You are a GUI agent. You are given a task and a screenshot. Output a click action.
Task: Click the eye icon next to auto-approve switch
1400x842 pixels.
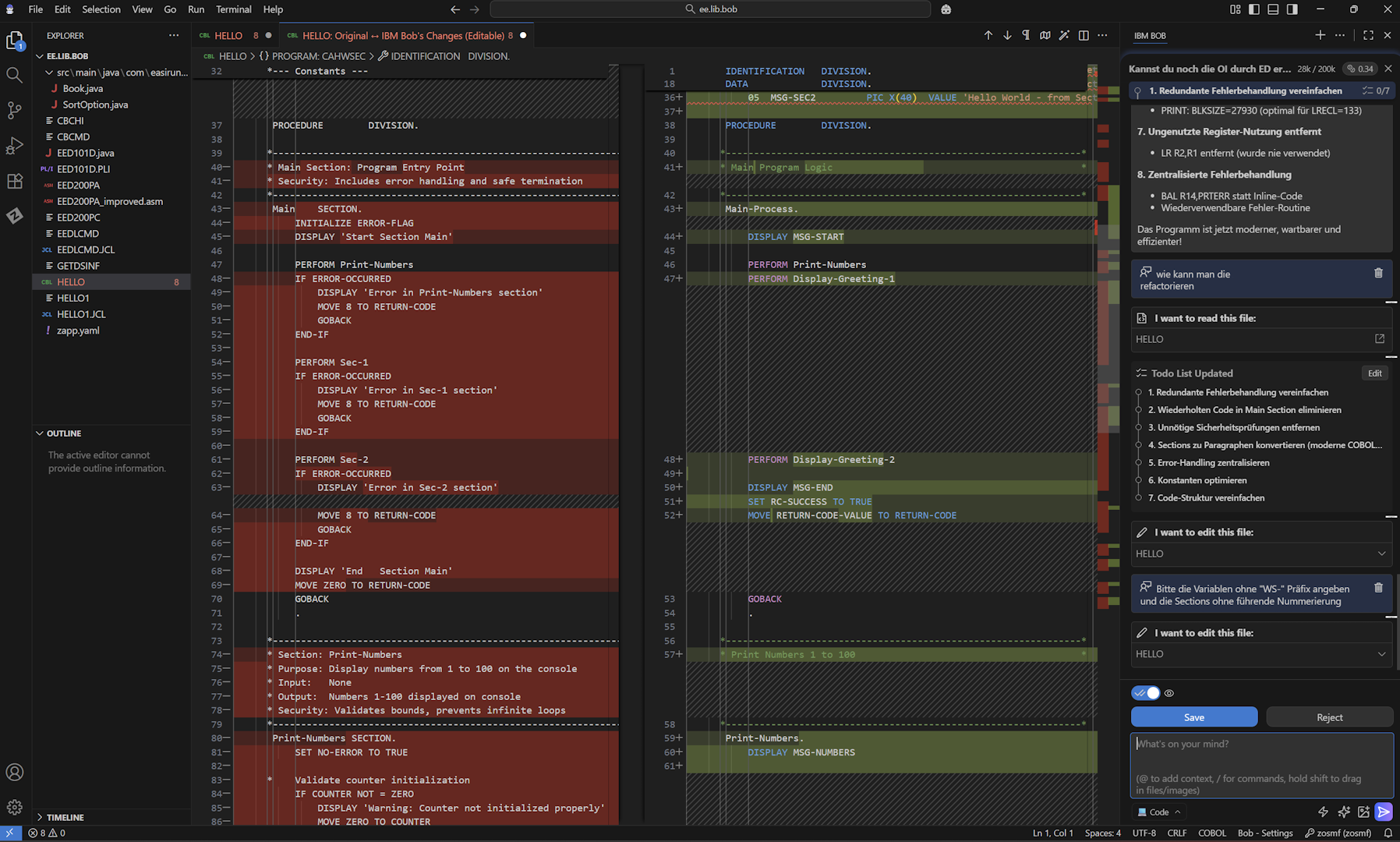pos(1169,693)
